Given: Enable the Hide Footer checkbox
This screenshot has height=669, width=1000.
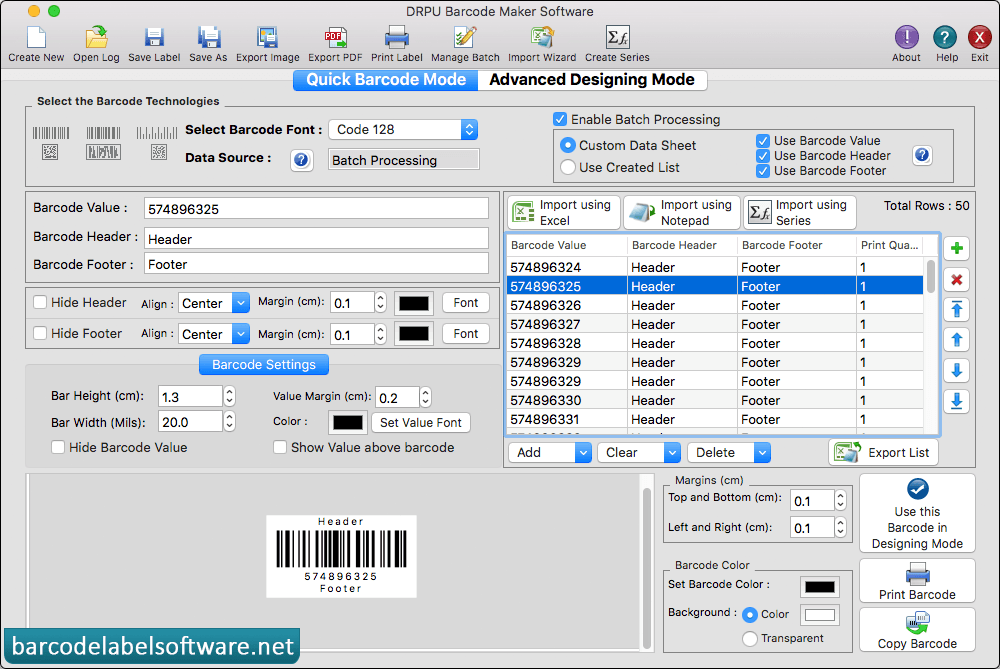Looking at the screenshot, I should point(40,333).
